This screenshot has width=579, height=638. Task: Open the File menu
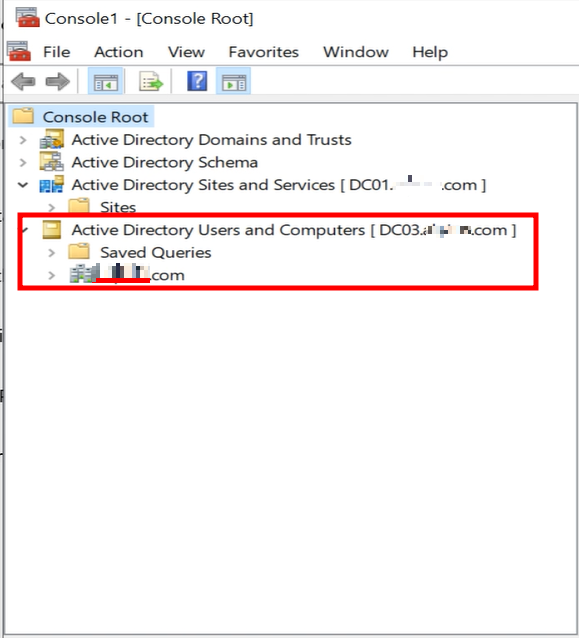pos(57,52)
